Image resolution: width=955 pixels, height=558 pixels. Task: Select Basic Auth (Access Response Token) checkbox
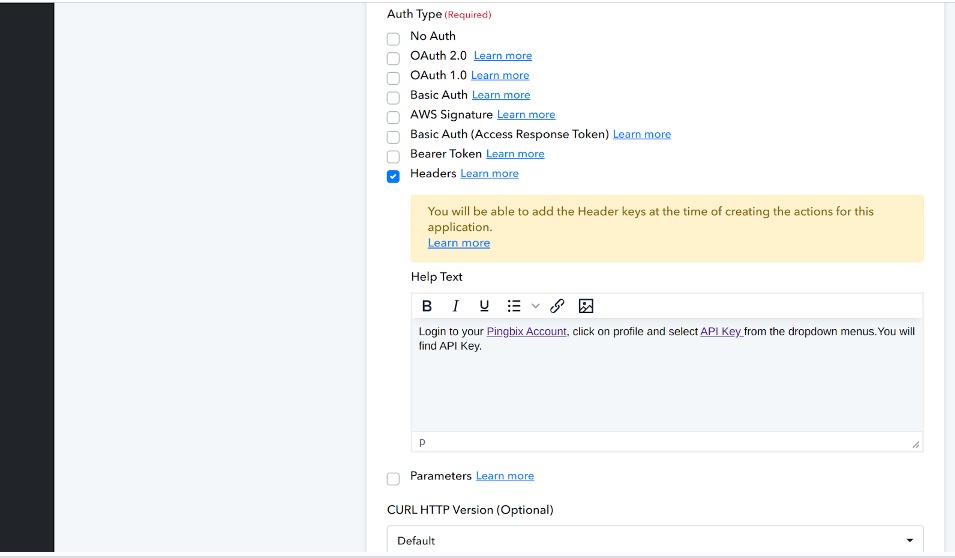(393, 137)
